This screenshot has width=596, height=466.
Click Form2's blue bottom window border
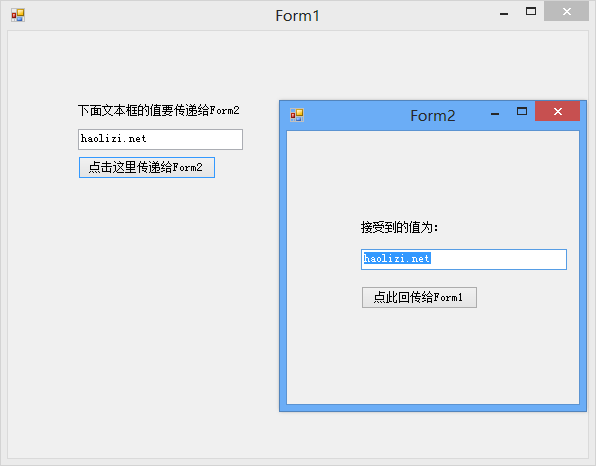[433, 408]
